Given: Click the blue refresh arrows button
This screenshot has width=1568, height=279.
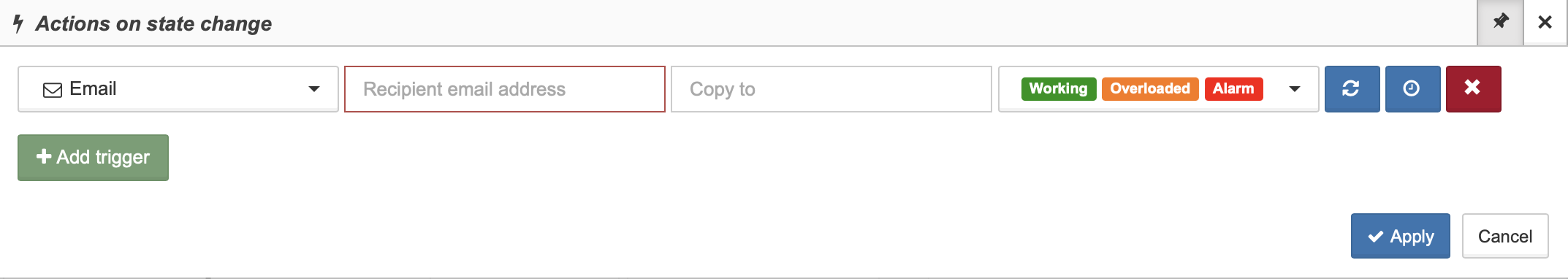Looking at the screenshot, I should tap(1352, 89).
